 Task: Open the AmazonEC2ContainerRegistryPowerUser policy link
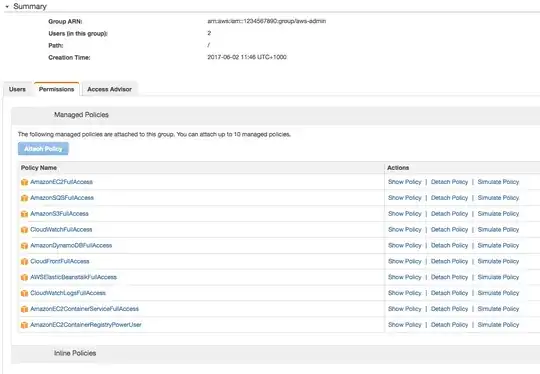point(86,324)
